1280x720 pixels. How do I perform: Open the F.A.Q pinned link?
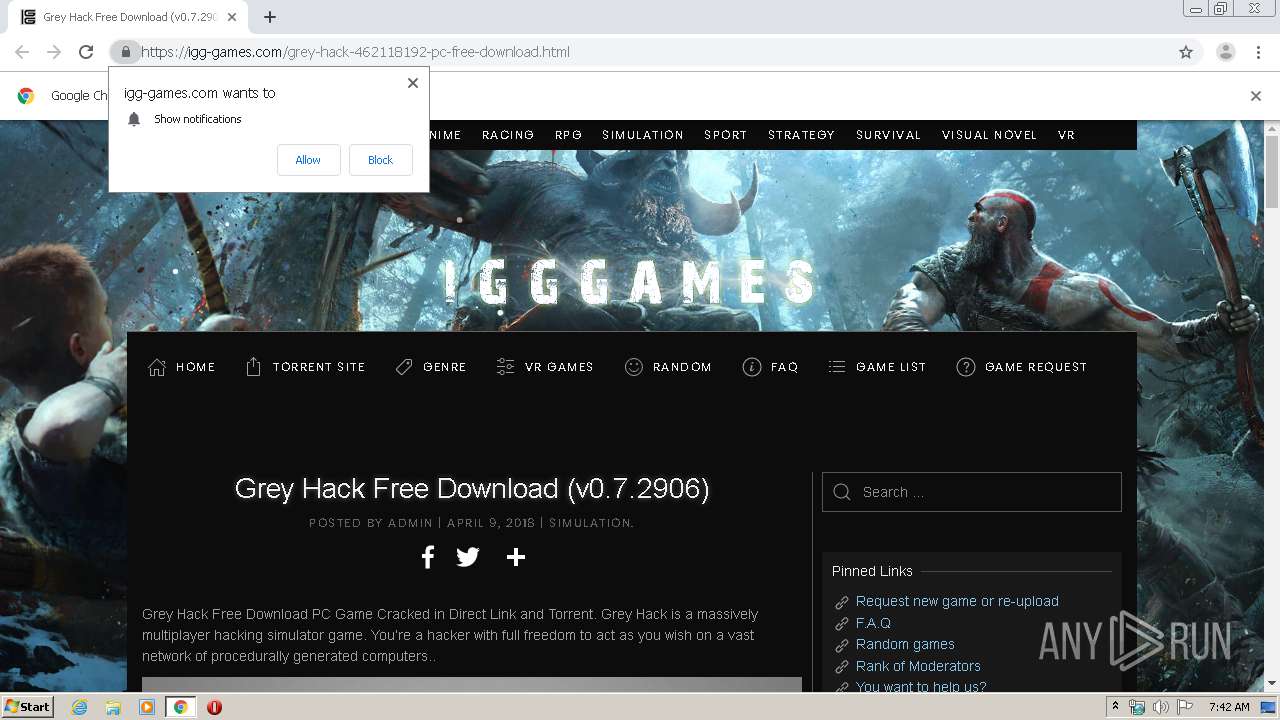coord(873,623)
